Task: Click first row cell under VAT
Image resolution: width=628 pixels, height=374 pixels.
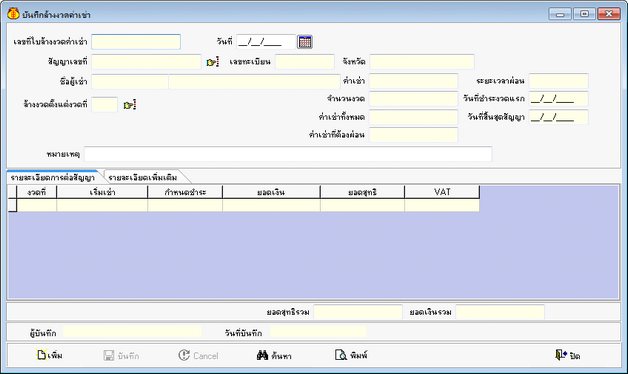Action: tap(442, 205)
